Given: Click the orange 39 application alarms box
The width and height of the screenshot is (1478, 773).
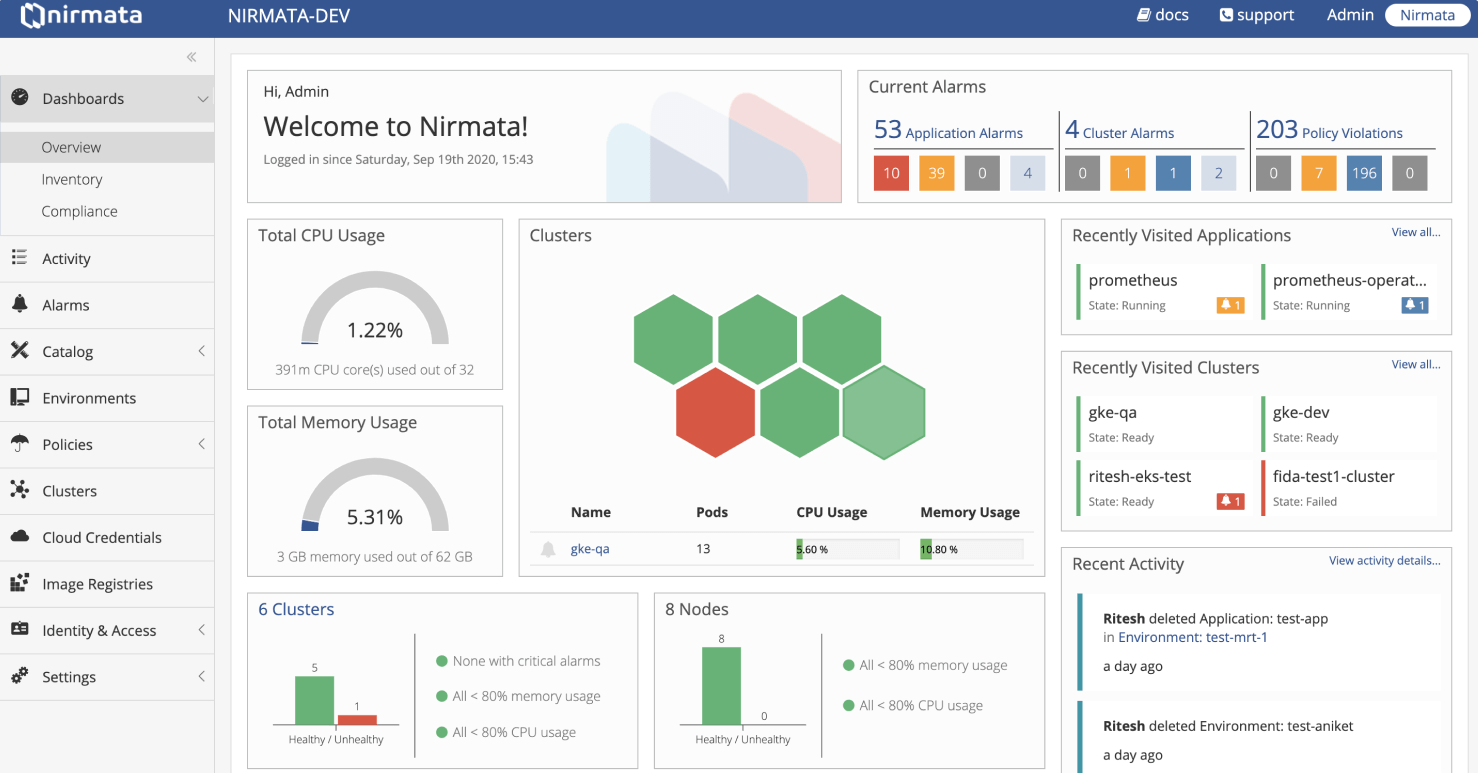Looking at the screenshot, I should point(937,173).
